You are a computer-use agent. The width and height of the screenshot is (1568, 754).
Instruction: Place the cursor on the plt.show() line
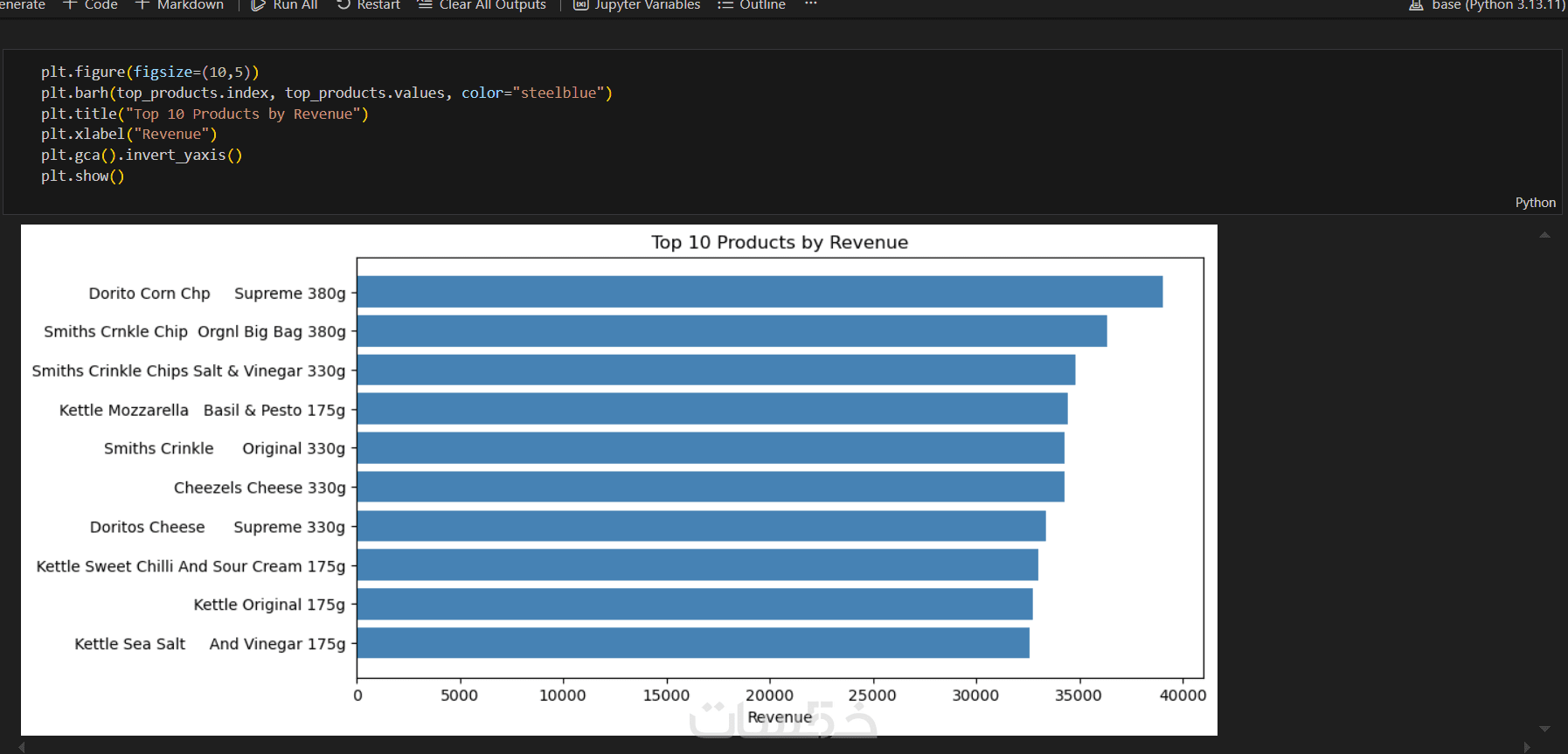(83, 176)
